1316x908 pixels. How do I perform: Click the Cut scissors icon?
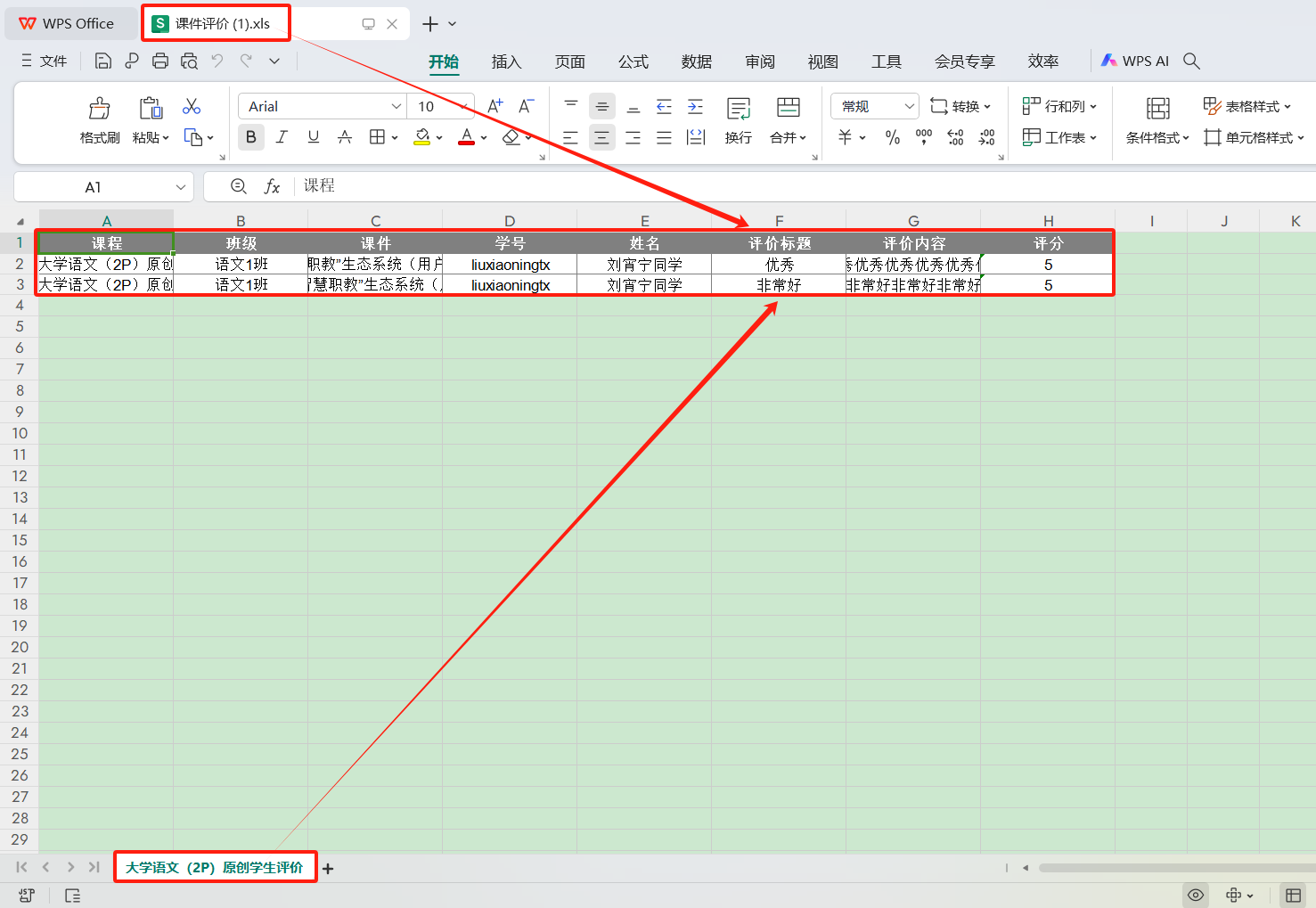click(x=192, y=107)
